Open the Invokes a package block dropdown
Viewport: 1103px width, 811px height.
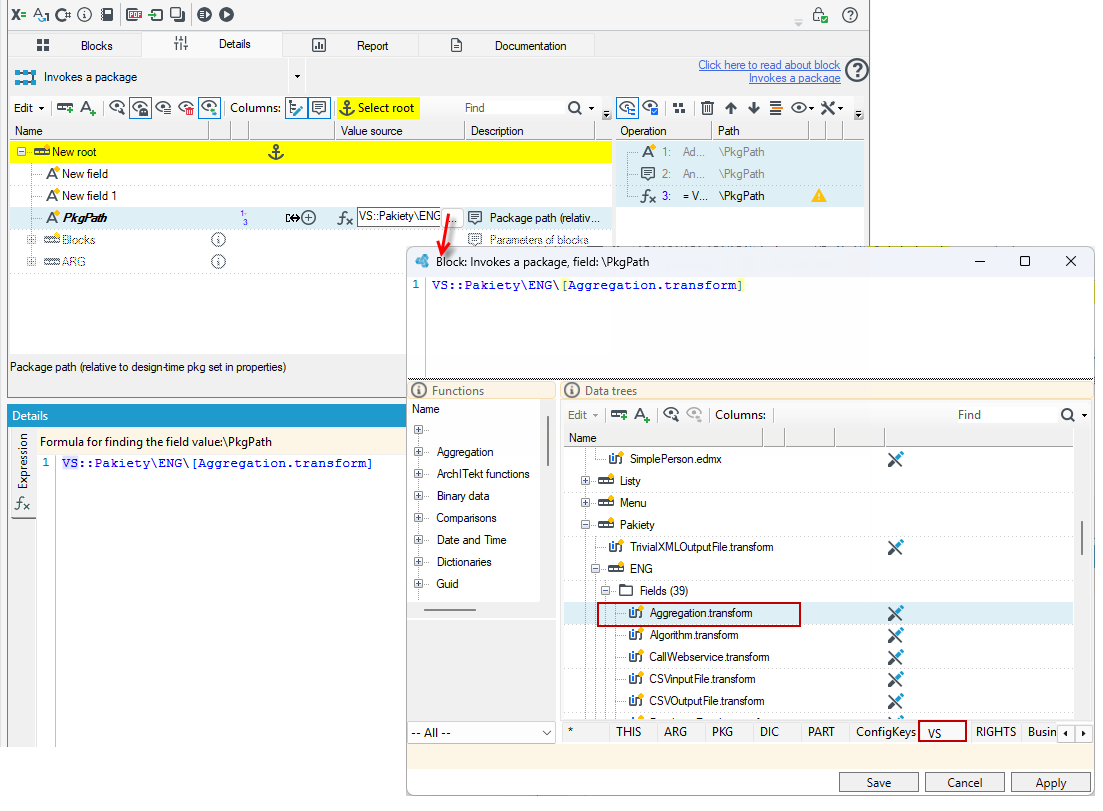298,77
